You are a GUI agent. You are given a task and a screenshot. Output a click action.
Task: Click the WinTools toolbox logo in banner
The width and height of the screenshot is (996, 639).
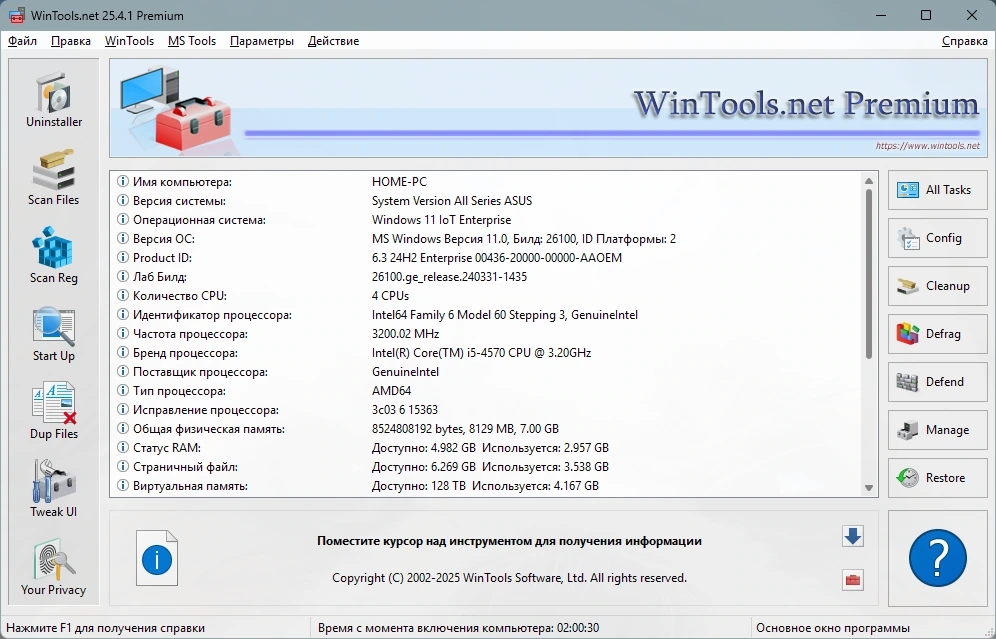click(176, 109)
